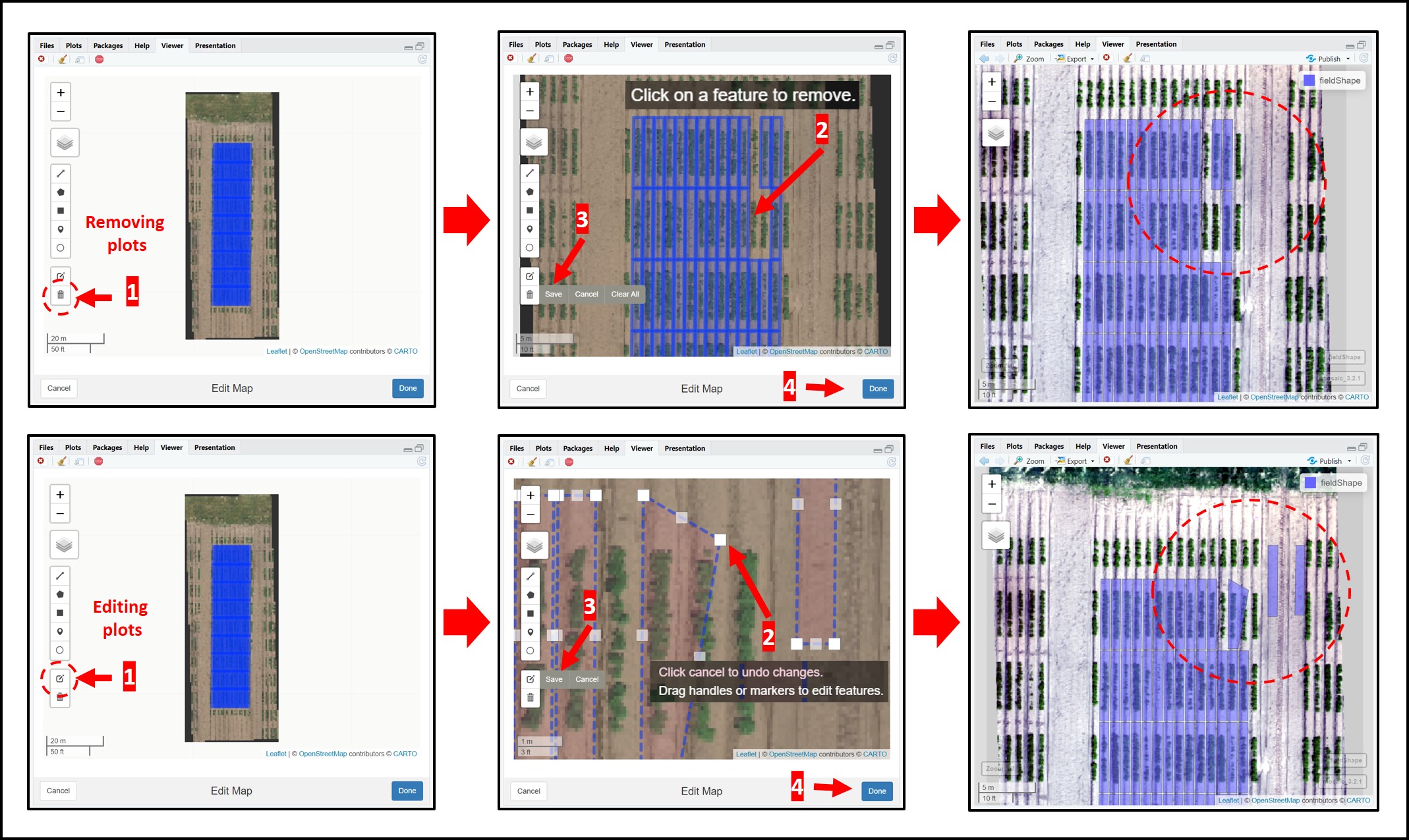Pick rectangle tool beside 'Click on a feature' banner

530,210
